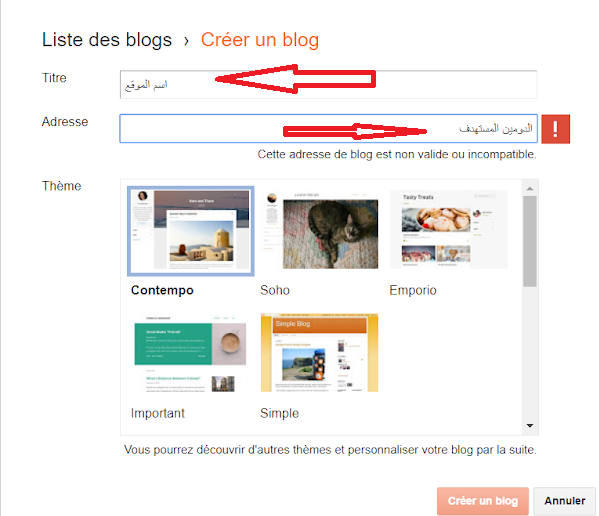
Task: Click the Soho theme label
Action: pyautogui.click(x=275, y=290)
